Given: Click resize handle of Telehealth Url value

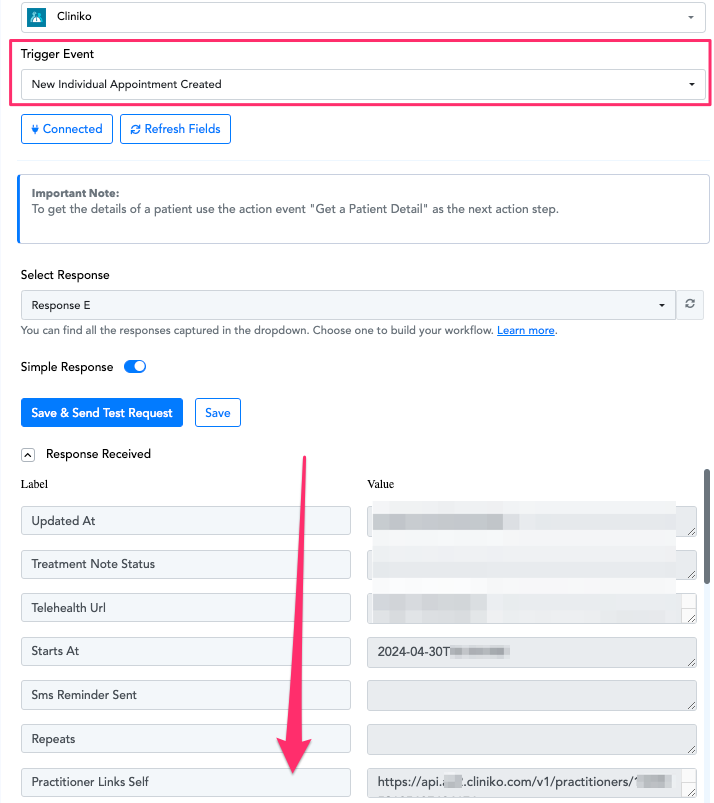Looking at the screenshot, I should click(x=691, y=618).
